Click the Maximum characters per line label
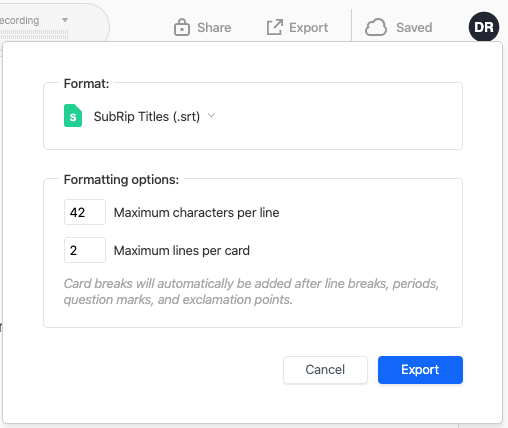The width and height of the screenshot is (508, 428). [197, 213]
